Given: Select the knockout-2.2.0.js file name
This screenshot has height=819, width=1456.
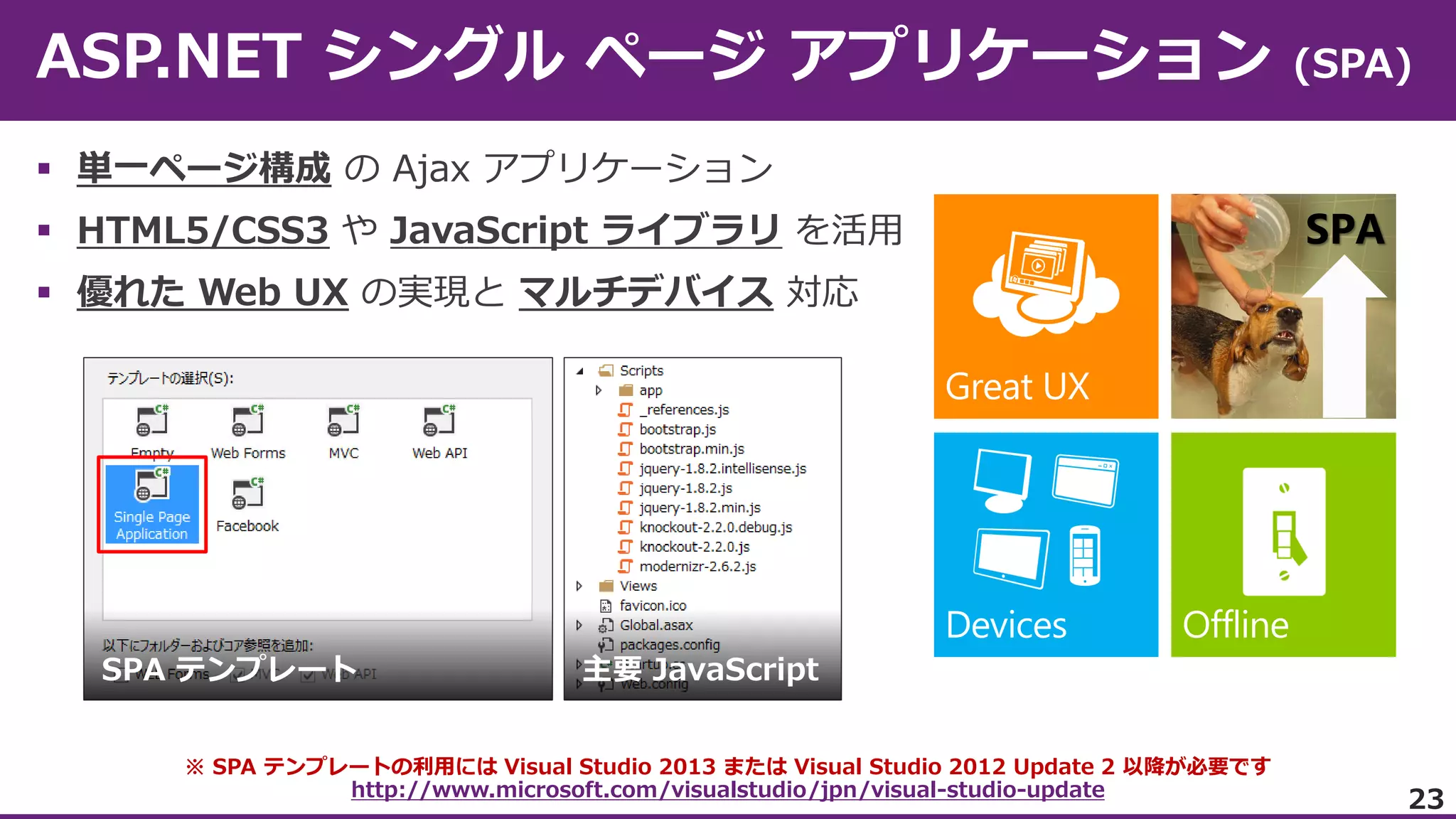Looking at the screenshot, I should [x=695, y=547].
